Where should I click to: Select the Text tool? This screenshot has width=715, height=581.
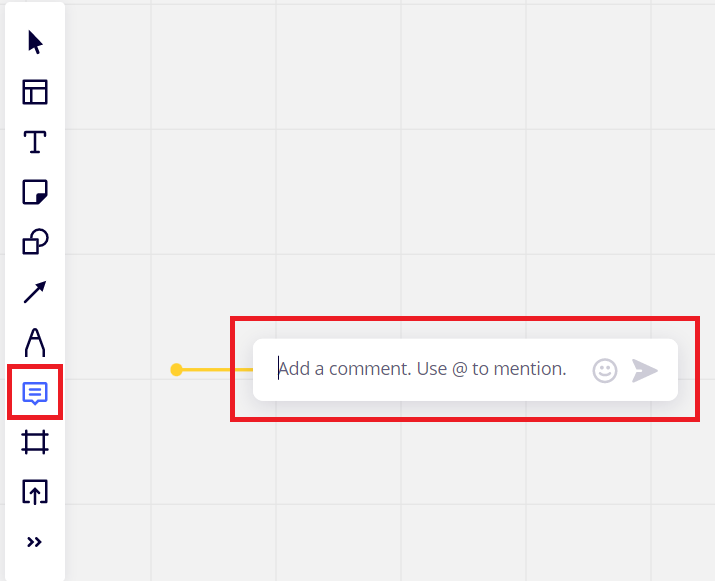coord(35,143)
